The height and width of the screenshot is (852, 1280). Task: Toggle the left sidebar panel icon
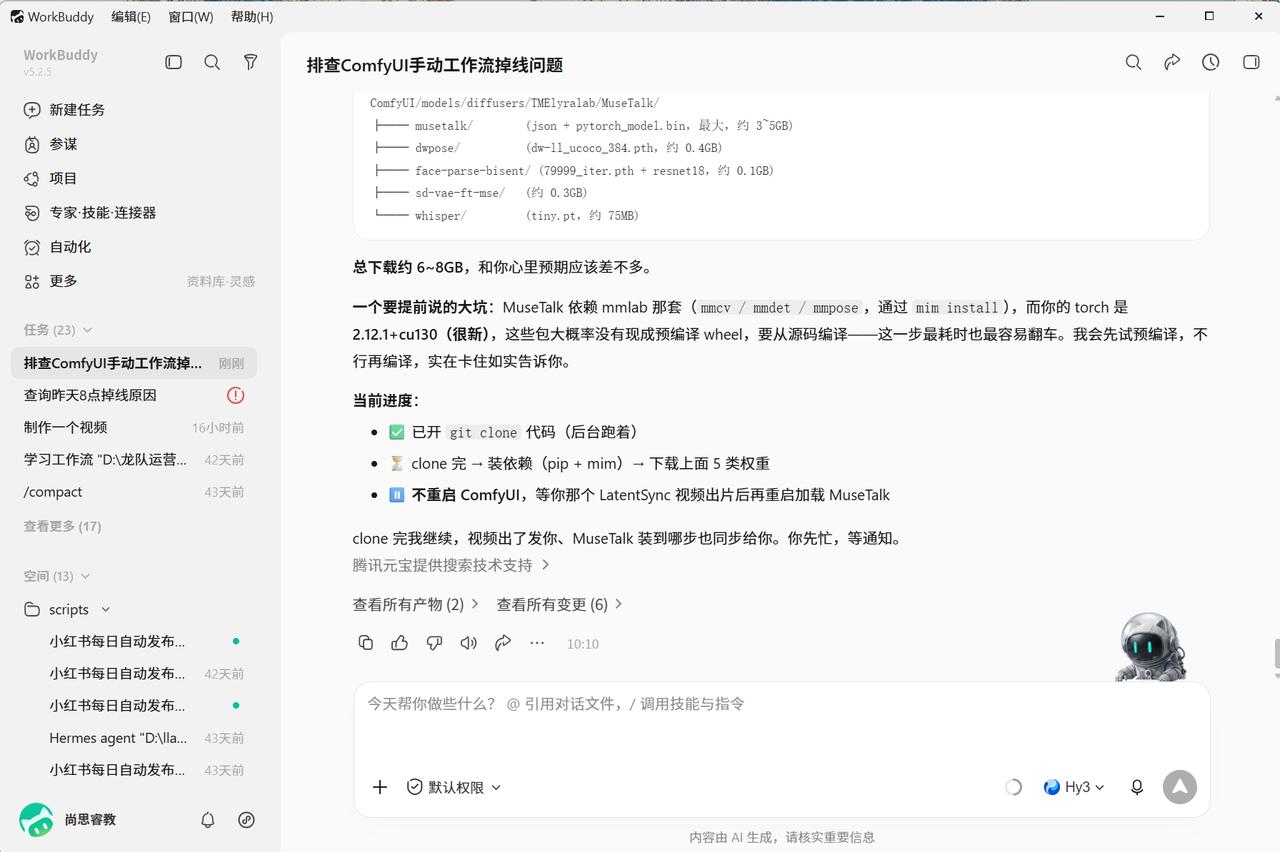(174, 62)
